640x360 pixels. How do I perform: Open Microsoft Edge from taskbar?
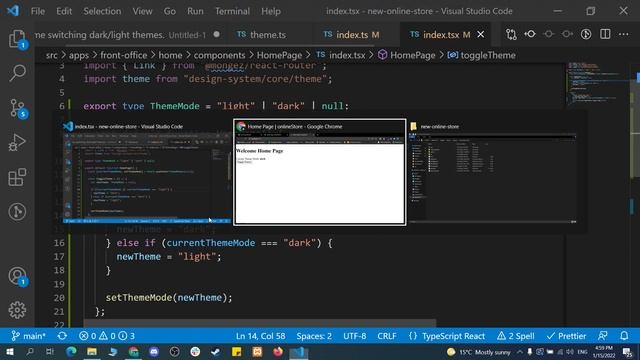click(71, 351)
